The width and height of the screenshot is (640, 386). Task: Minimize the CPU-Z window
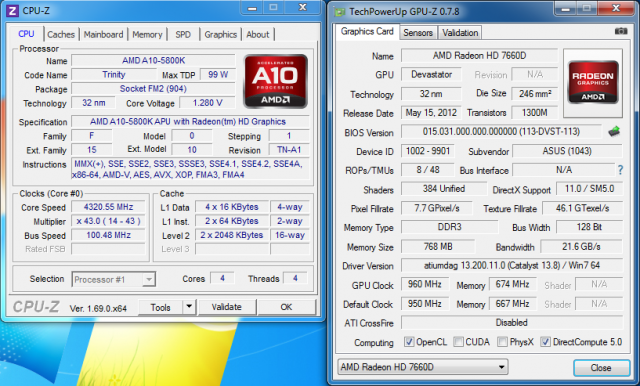tap(252, 8)
